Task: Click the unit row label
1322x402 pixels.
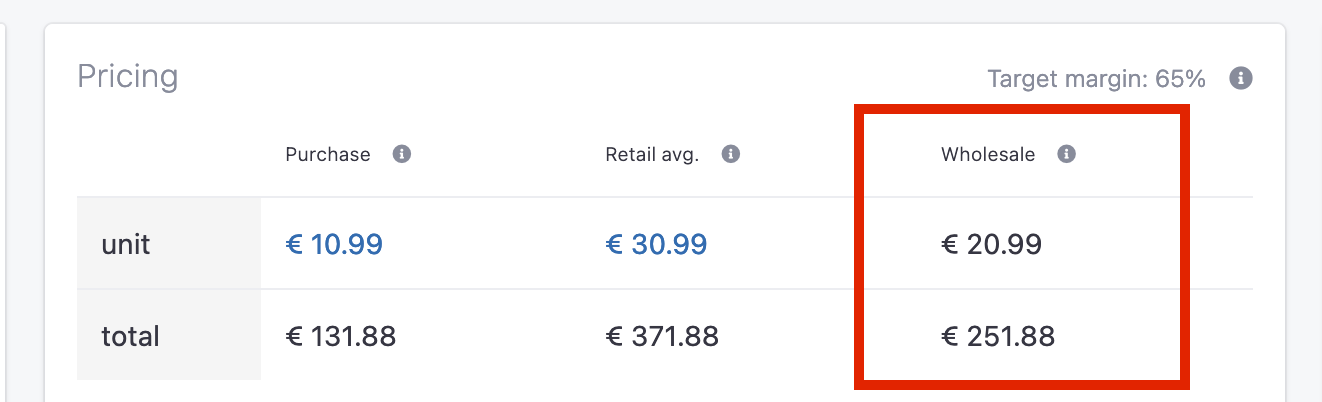Action: (126, 244)
